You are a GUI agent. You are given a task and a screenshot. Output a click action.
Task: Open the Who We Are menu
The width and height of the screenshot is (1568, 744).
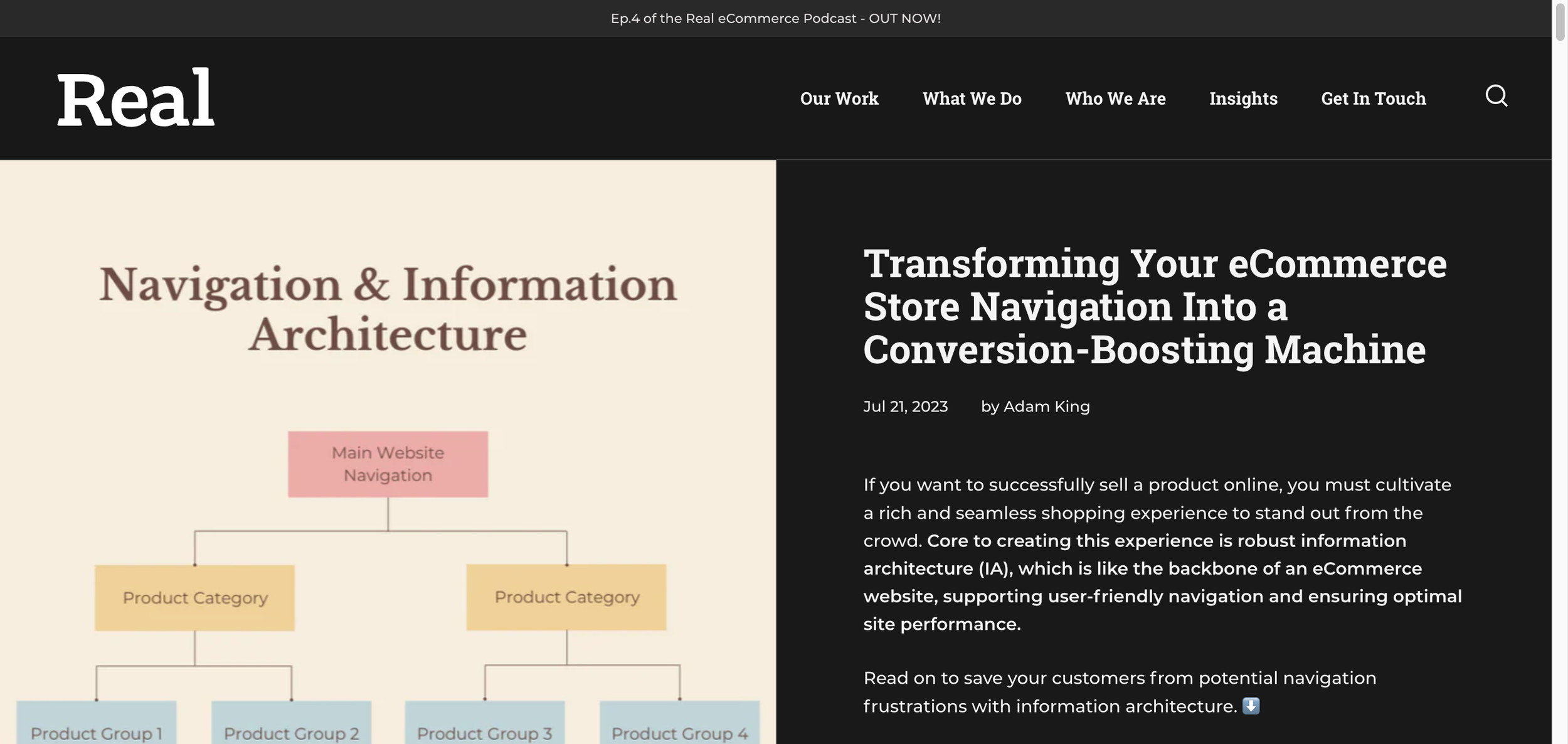point(1115,98)
